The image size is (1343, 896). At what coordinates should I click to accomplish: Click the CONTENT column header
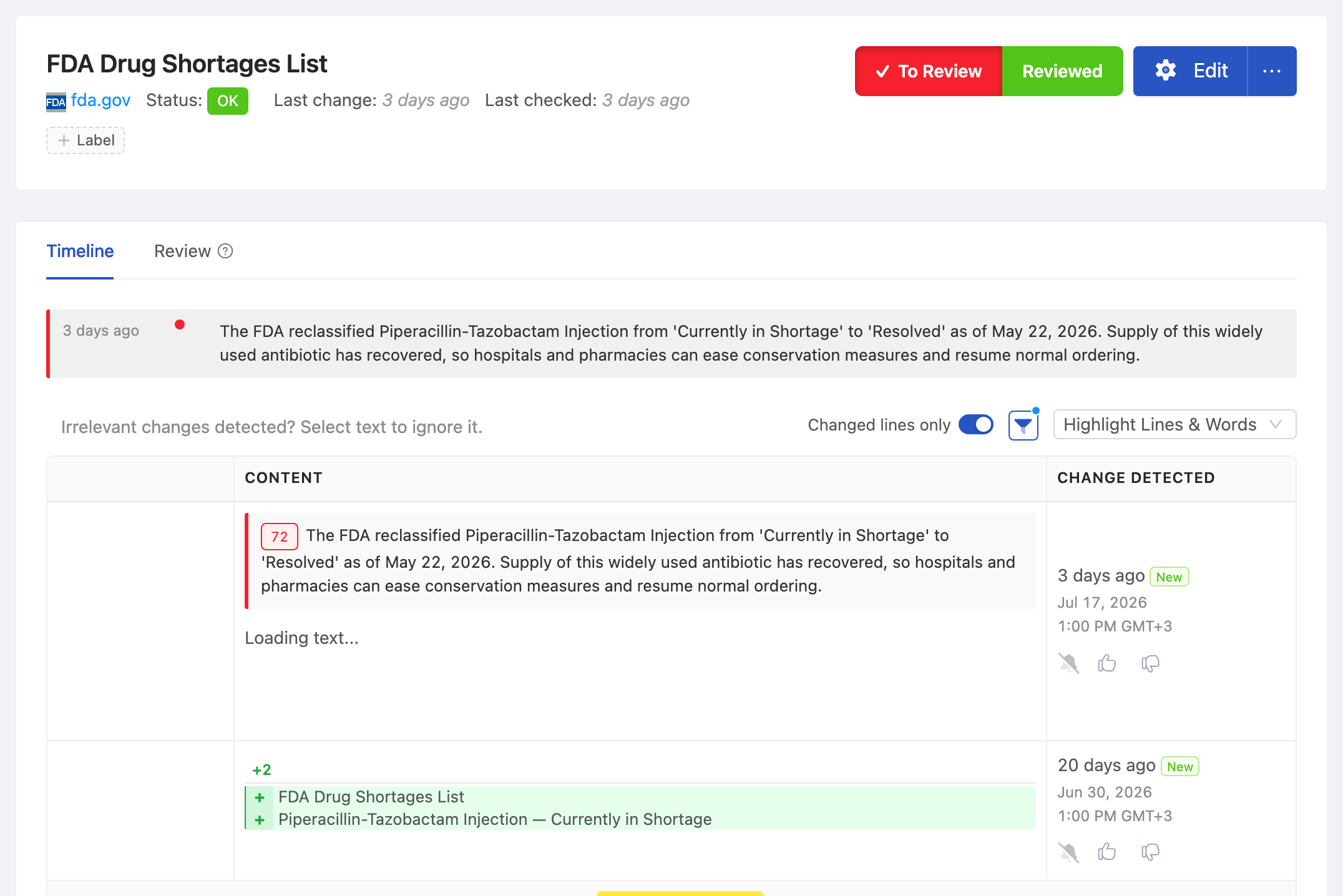point(284,478)
